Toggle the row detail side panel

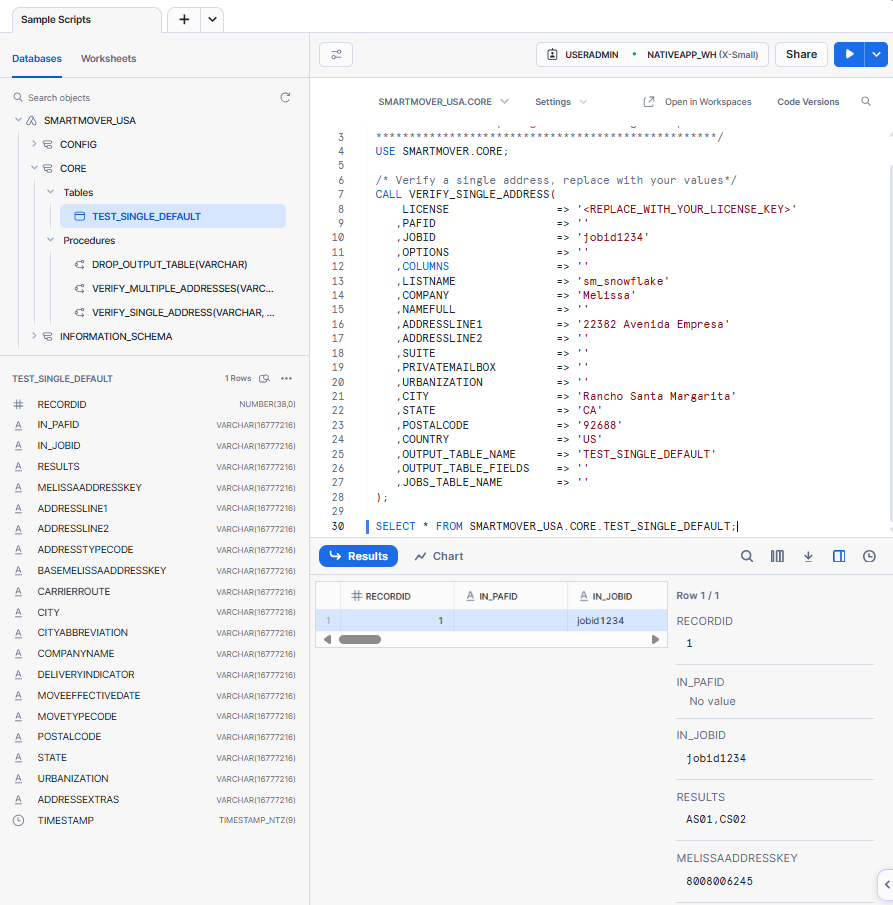839,556
